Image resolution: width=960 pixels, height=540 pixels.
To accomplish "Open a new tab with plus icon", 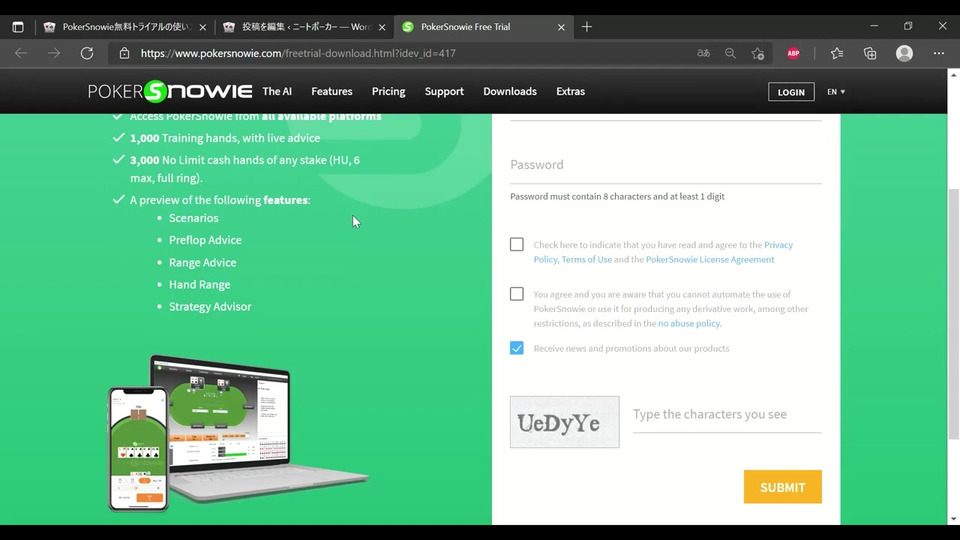I will pos(587,27).
